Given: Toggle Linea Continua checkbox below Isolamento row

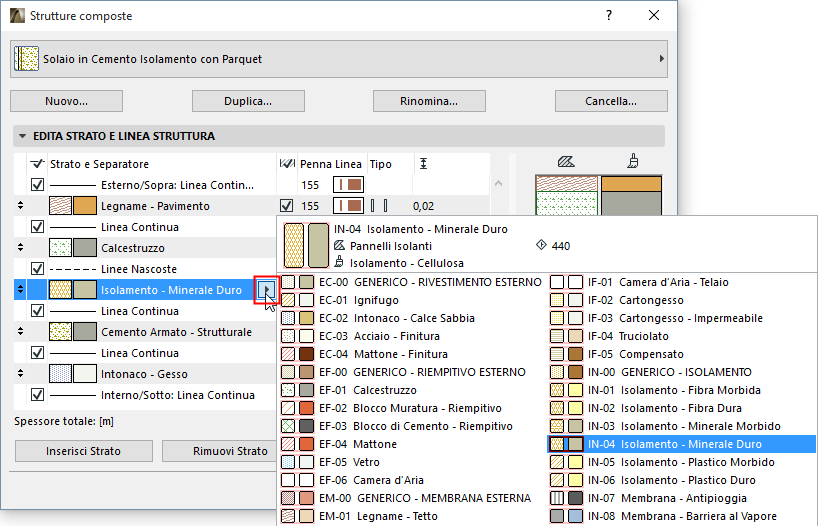Looking at the screenshot, I should [x=37, y=310].
